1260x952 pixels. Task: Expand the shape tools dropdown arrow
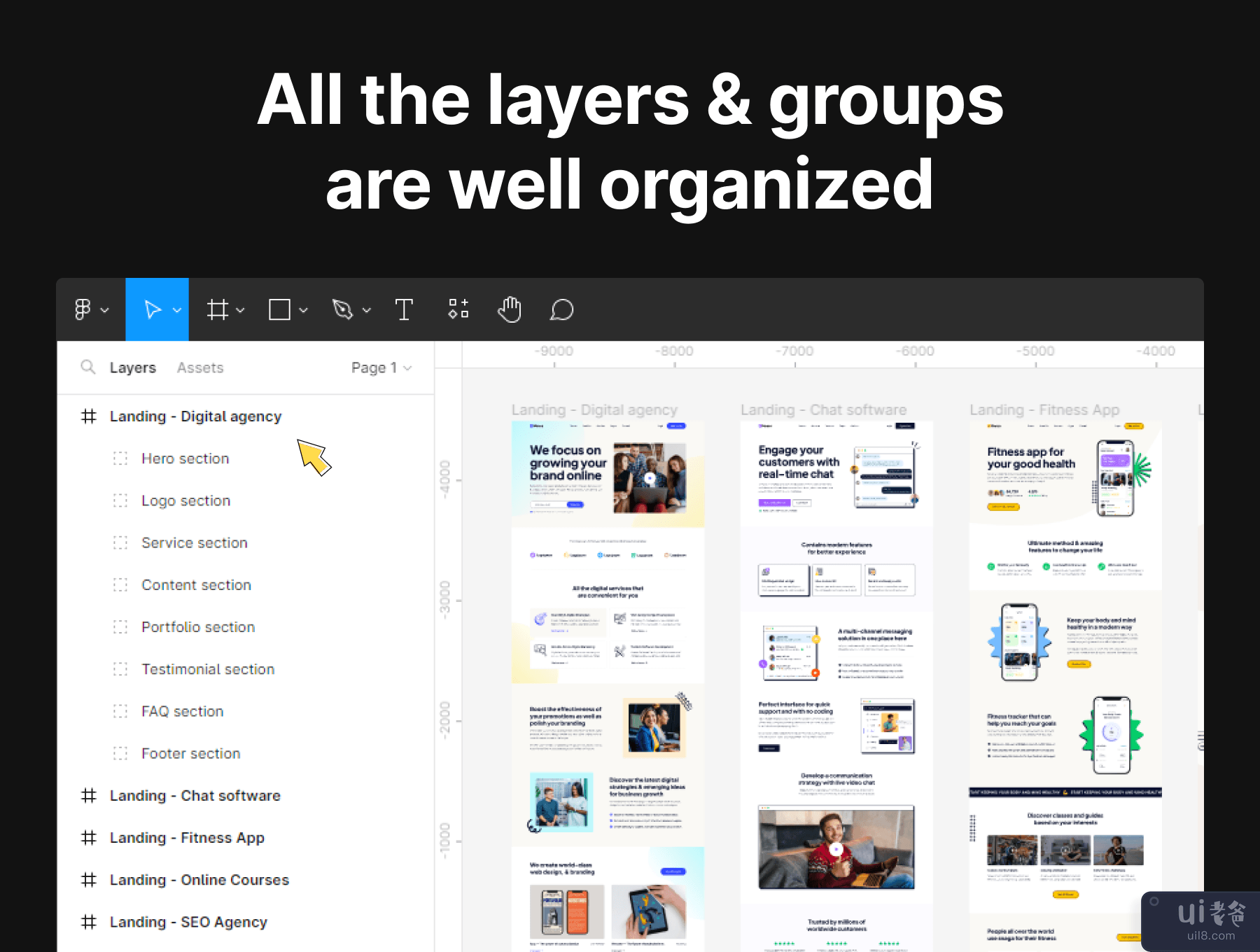click(303, 310)
